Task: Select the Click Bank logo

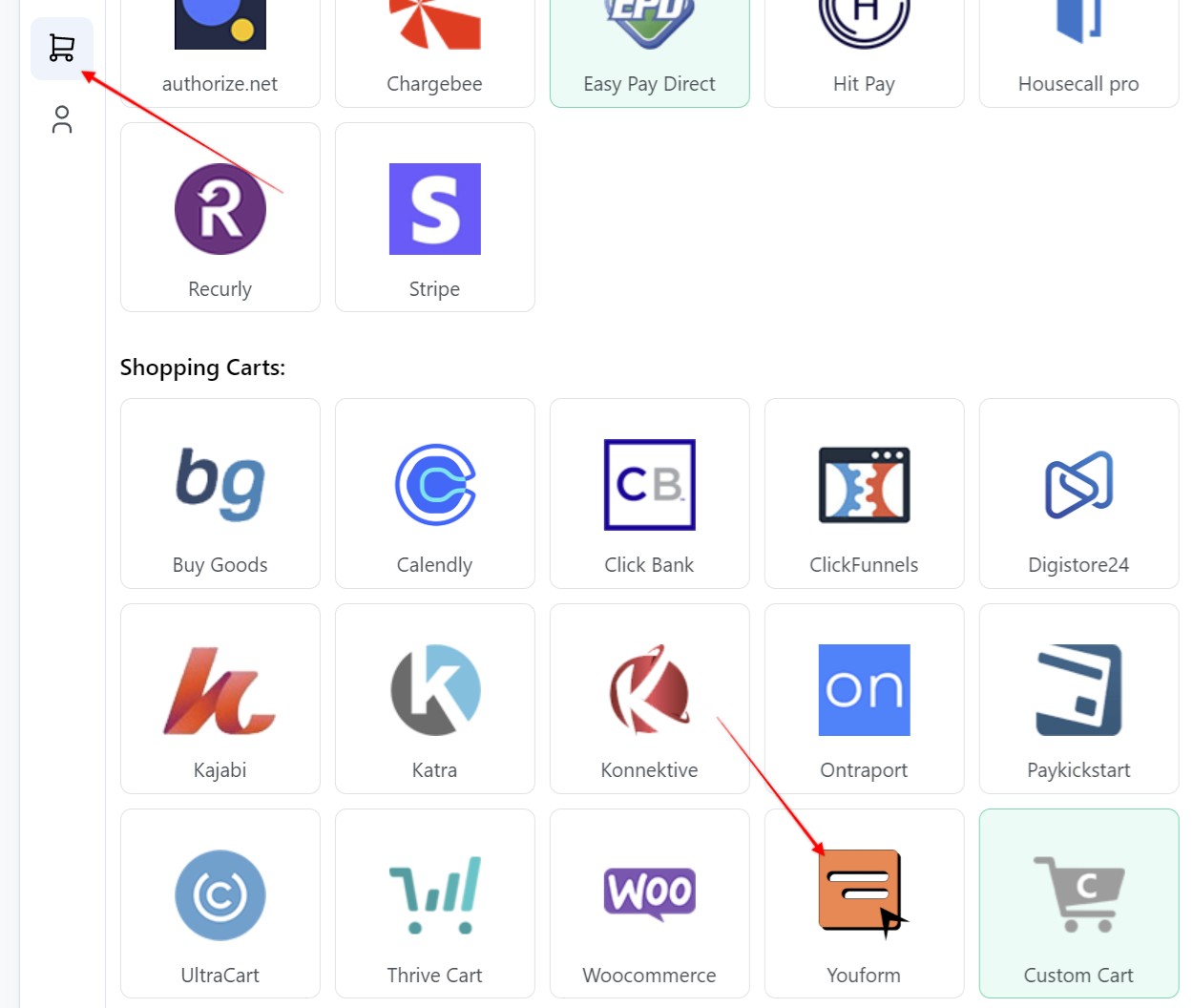Action: tap(650, 485)
